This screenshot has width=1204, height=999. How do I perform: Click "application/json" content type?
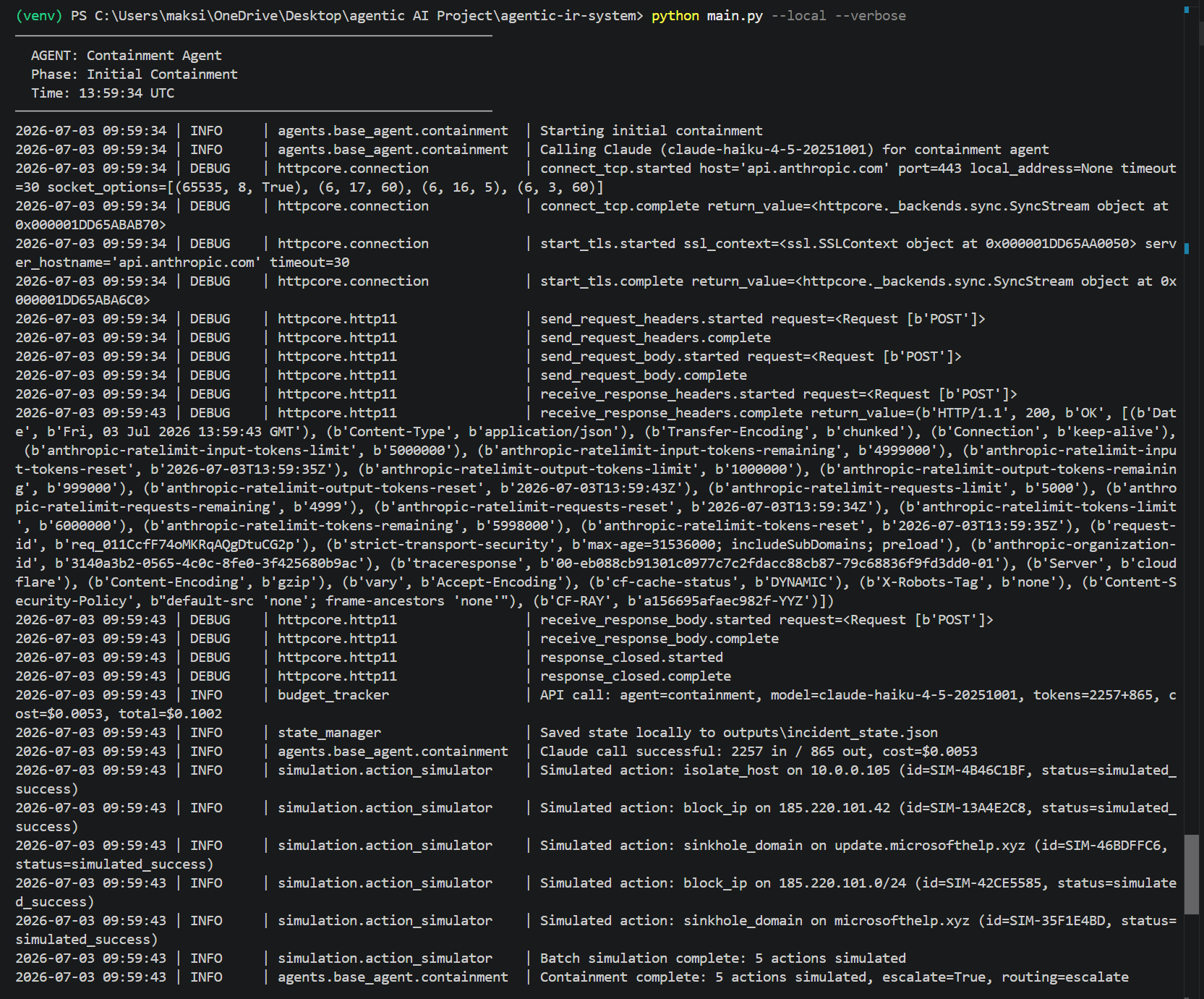[x=548, y=432]
